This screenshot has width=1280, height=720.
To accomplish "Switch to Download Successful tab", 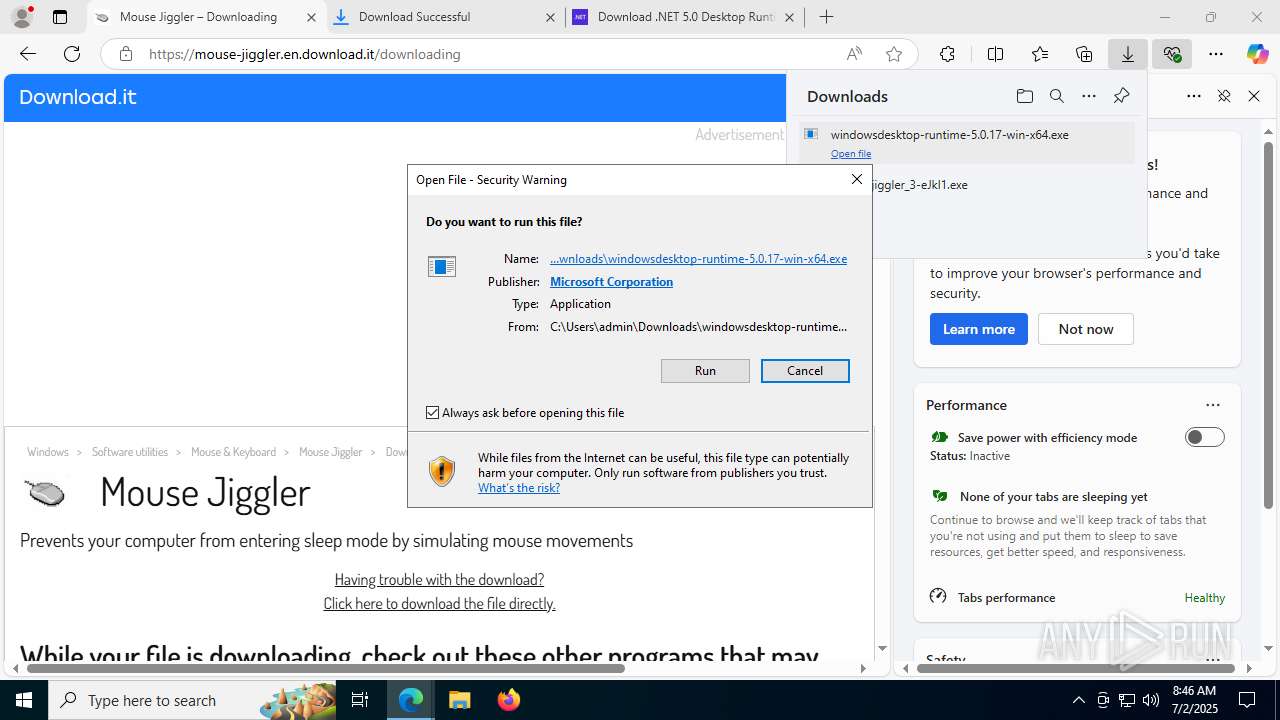I will pyautogui.click(x=414, y=17).
